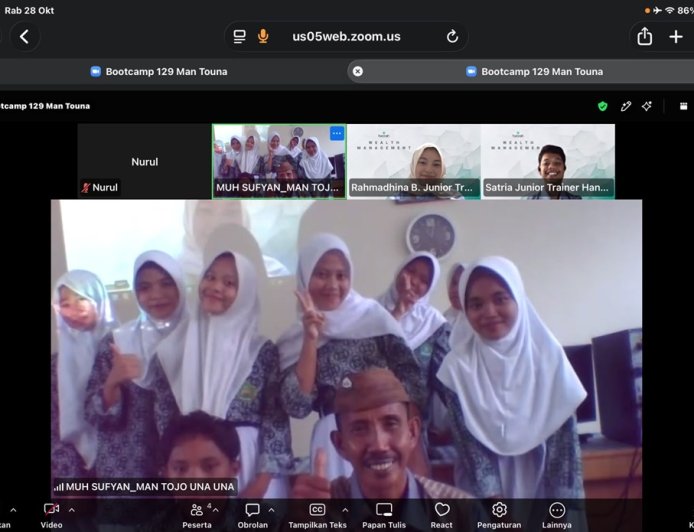Open React reactions menu

[x=442, y=516]
